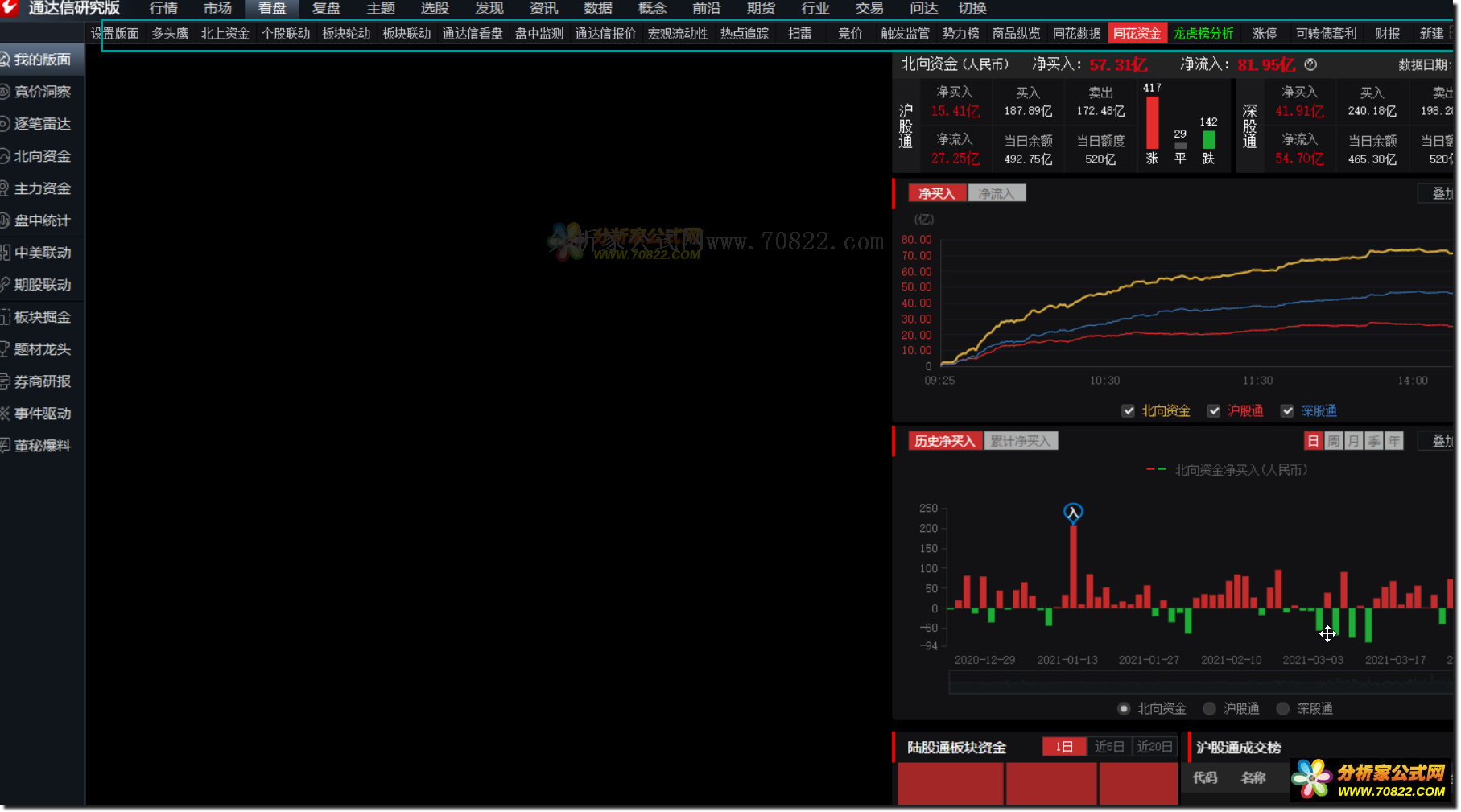Switch to 净流入 chart tab
This screenshot has height=812, width=1461.
[x=997, y=193]
